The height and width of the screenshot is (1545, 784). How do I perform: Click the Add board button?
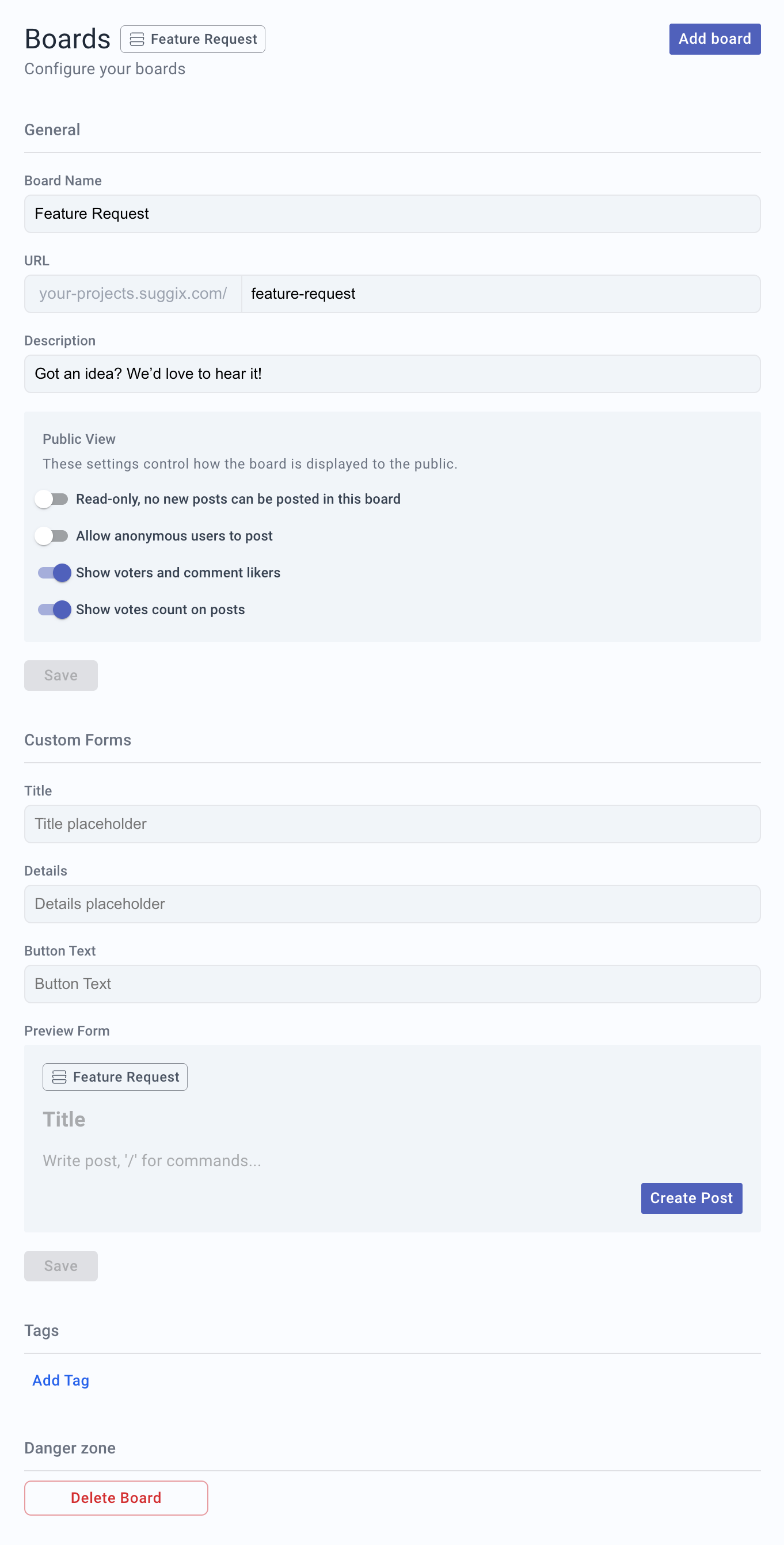tap(714, 39)
